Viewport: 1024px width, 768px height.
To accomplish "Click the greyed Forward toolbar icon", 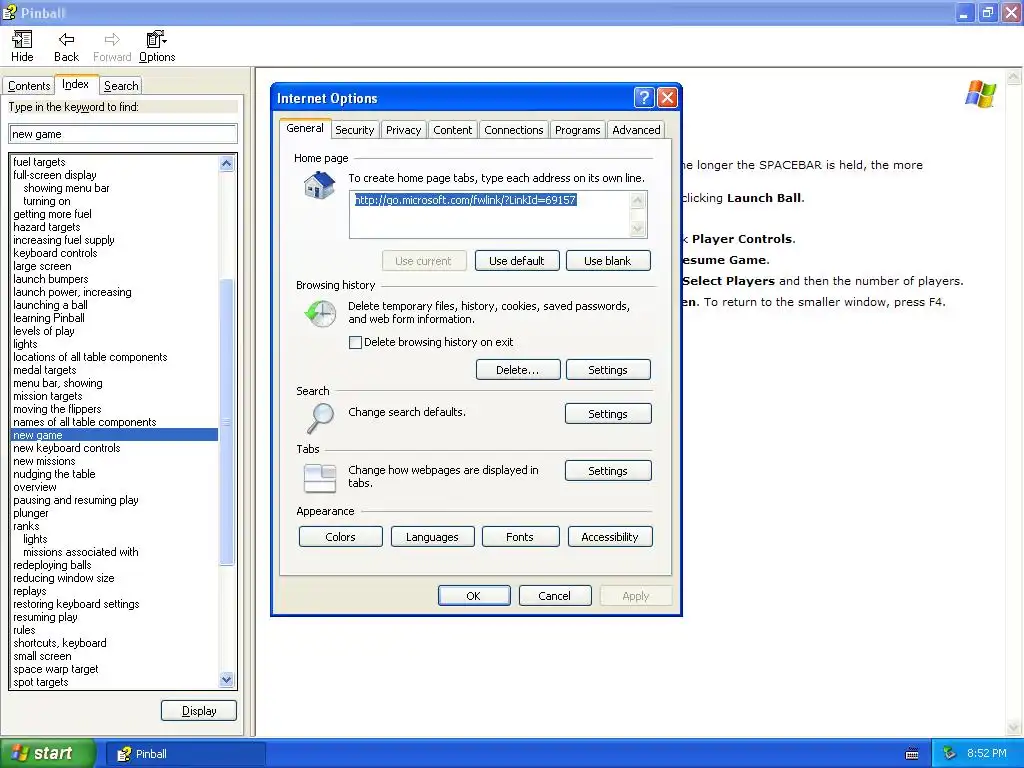I will point(112,46).
